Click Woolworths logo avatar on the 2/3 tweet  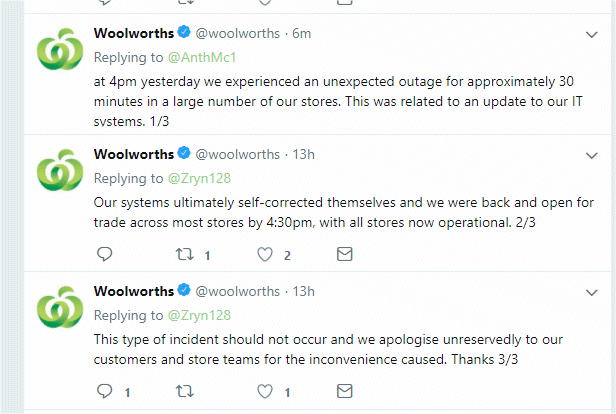point(59,169)
